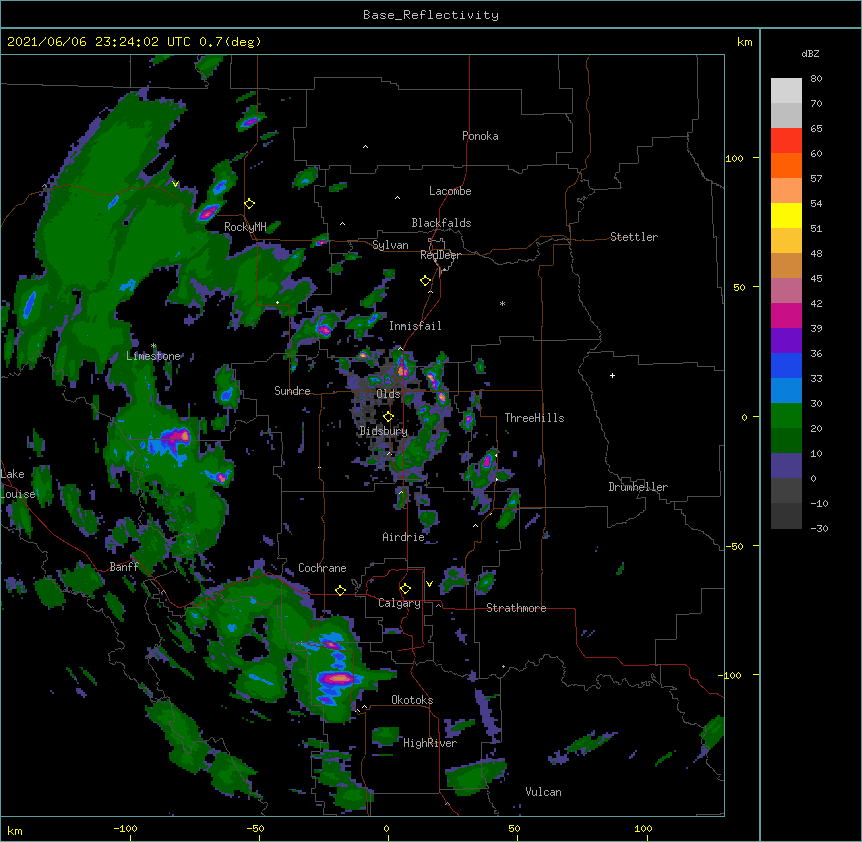Click the Sylvan label on map

(x=390, y=245)
